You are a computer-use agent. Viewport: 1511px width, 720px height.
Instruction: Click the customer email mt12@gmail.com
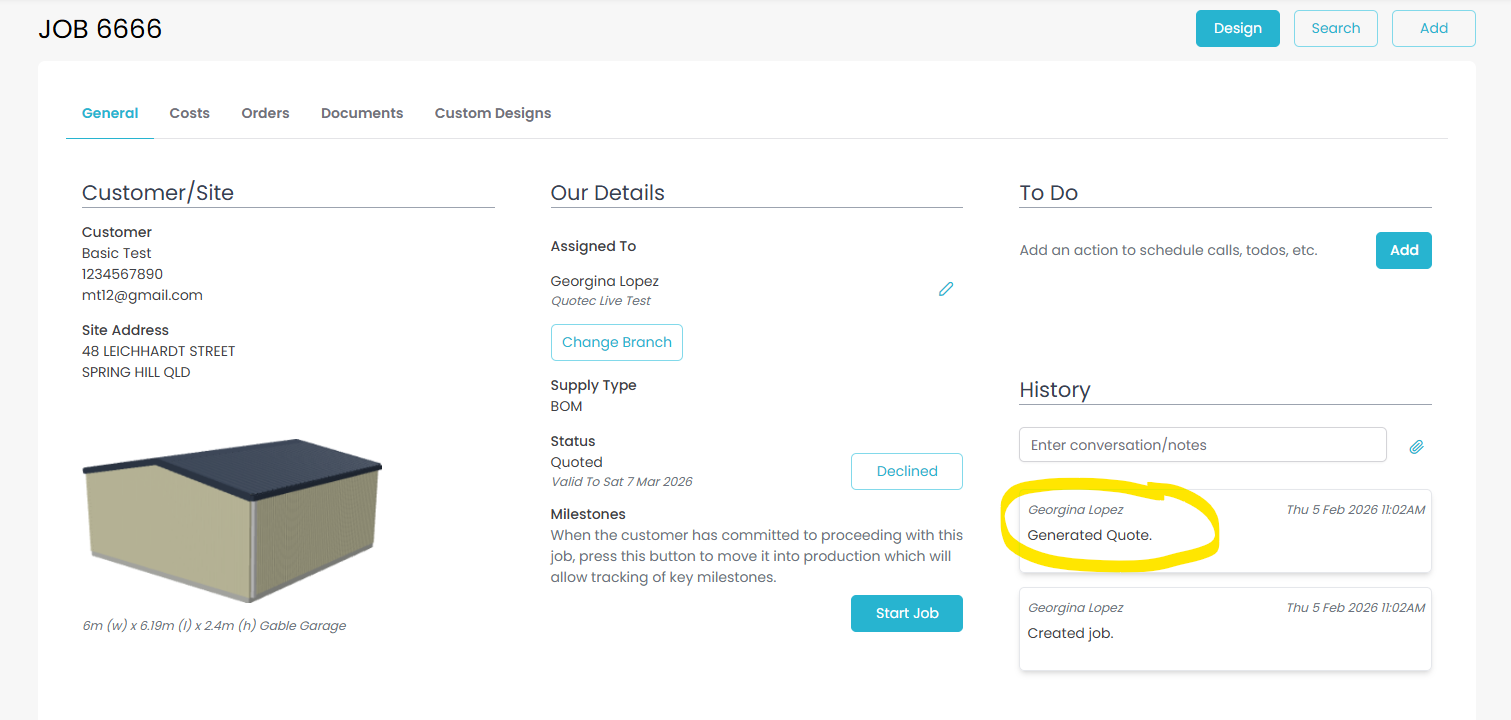(142, 295)
